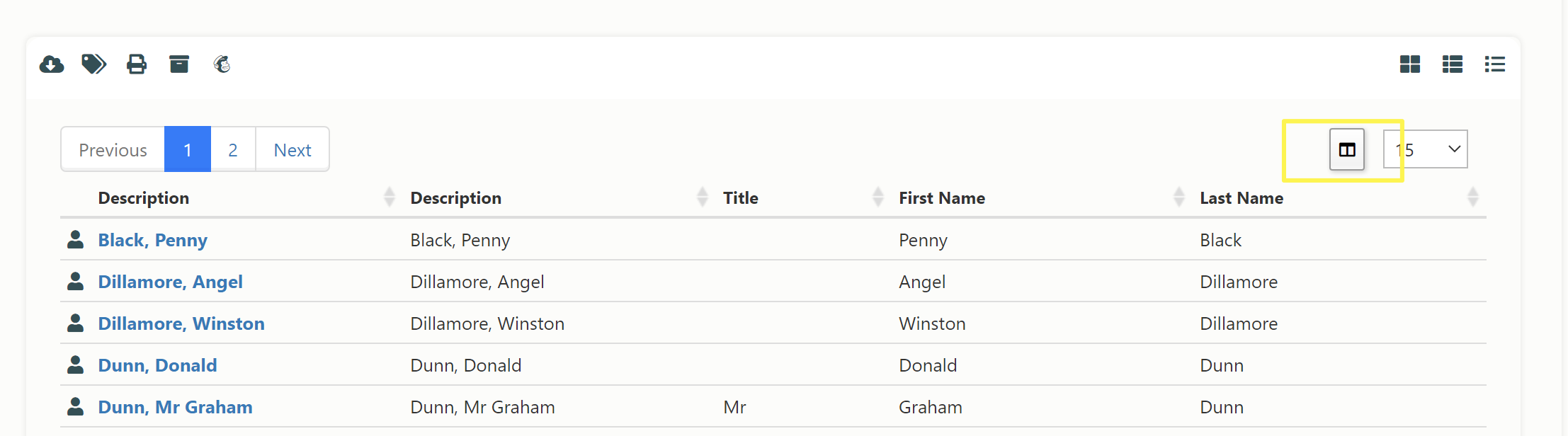Image resolution: width=1568 pixels, height=436 pixels.
Task: Open the page size 15 dropdown
Action: point(1426,149)
